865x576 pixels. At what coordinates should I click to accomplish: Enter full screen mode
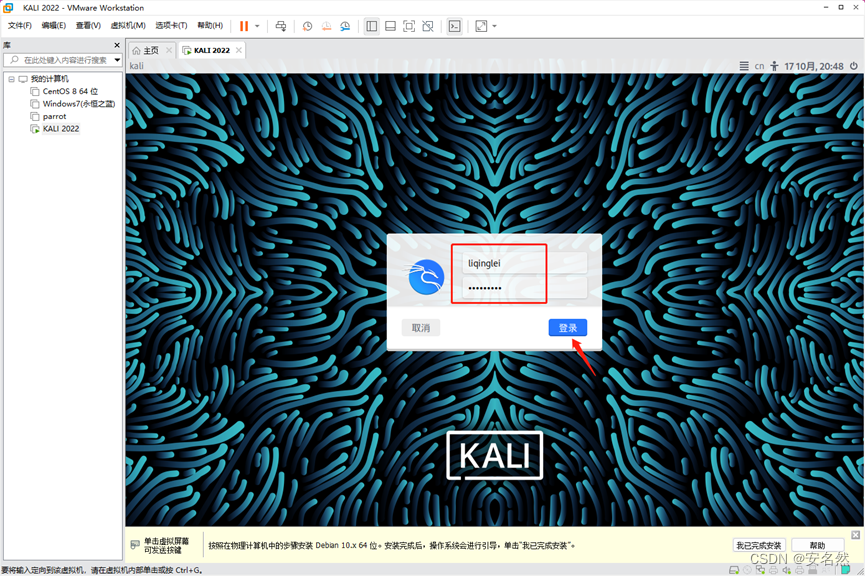409,26
